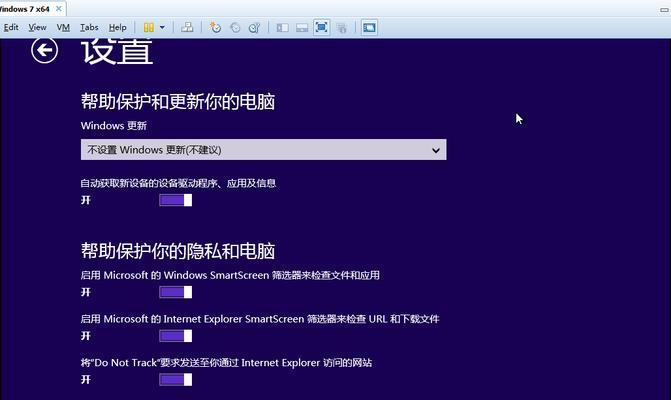671x400 pixels.
Task: Open the Tabs menu
Action: pyautogui.click(x=89, y=28)
